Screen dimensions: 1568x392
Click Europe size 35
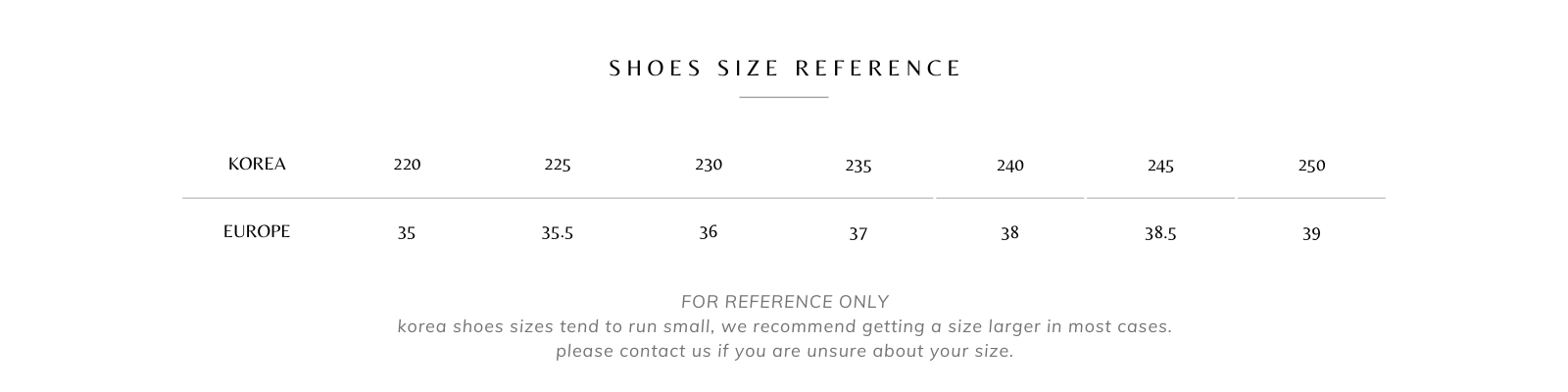[x=407, y=233]
